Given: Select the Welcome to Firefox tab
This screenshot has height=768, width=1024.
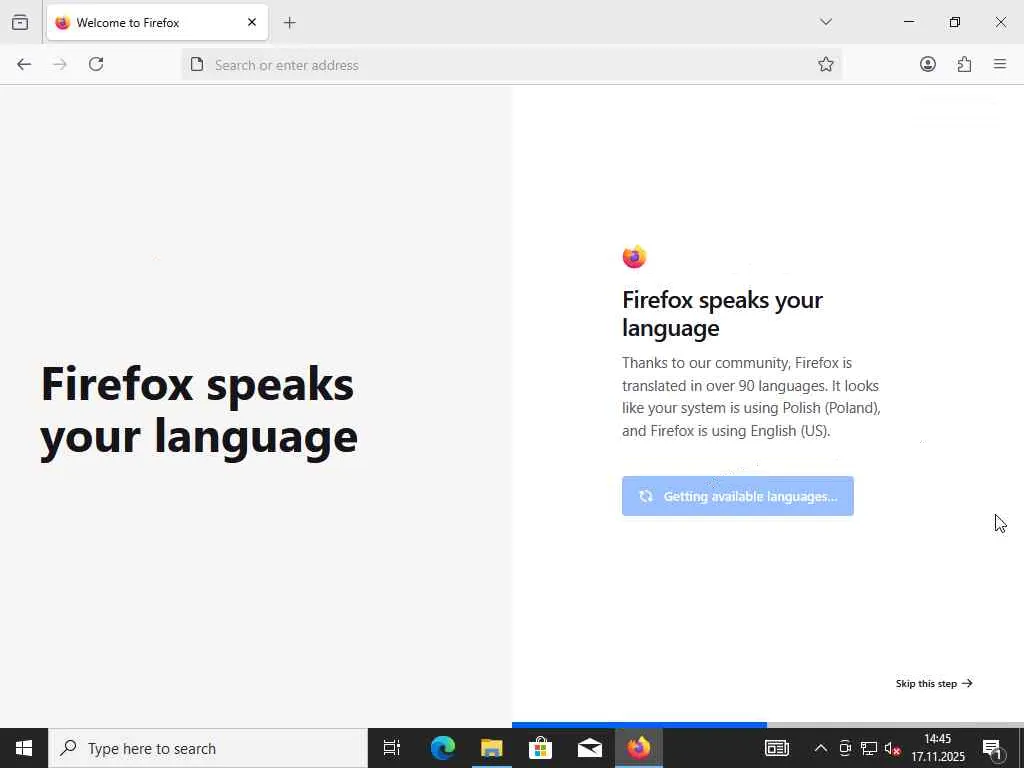Looking at the screenshot, I should [157, 22].
